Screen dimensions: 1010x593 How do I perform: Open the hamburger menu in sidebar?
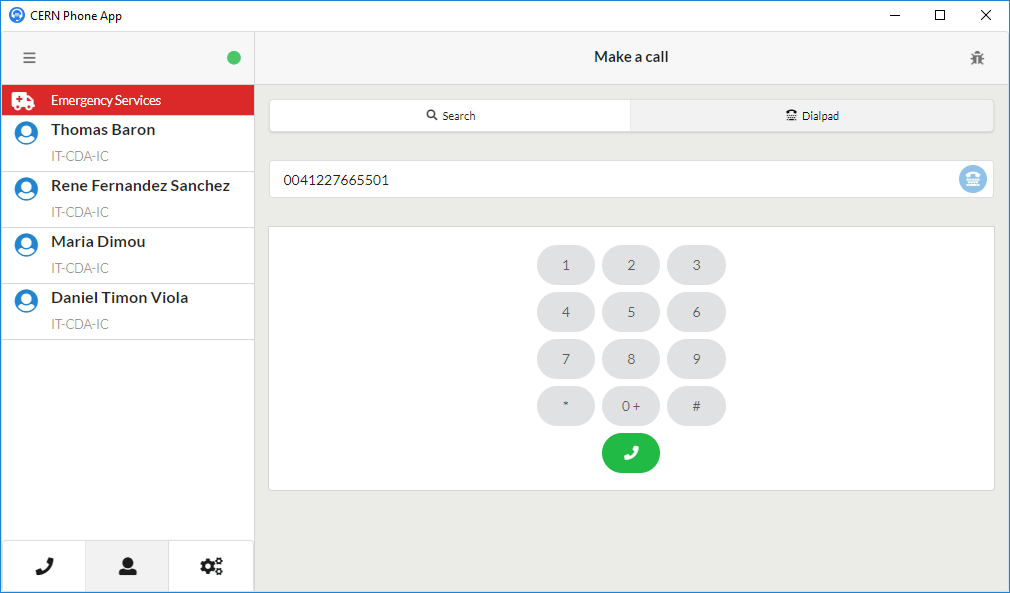click(x=29, y=58)
